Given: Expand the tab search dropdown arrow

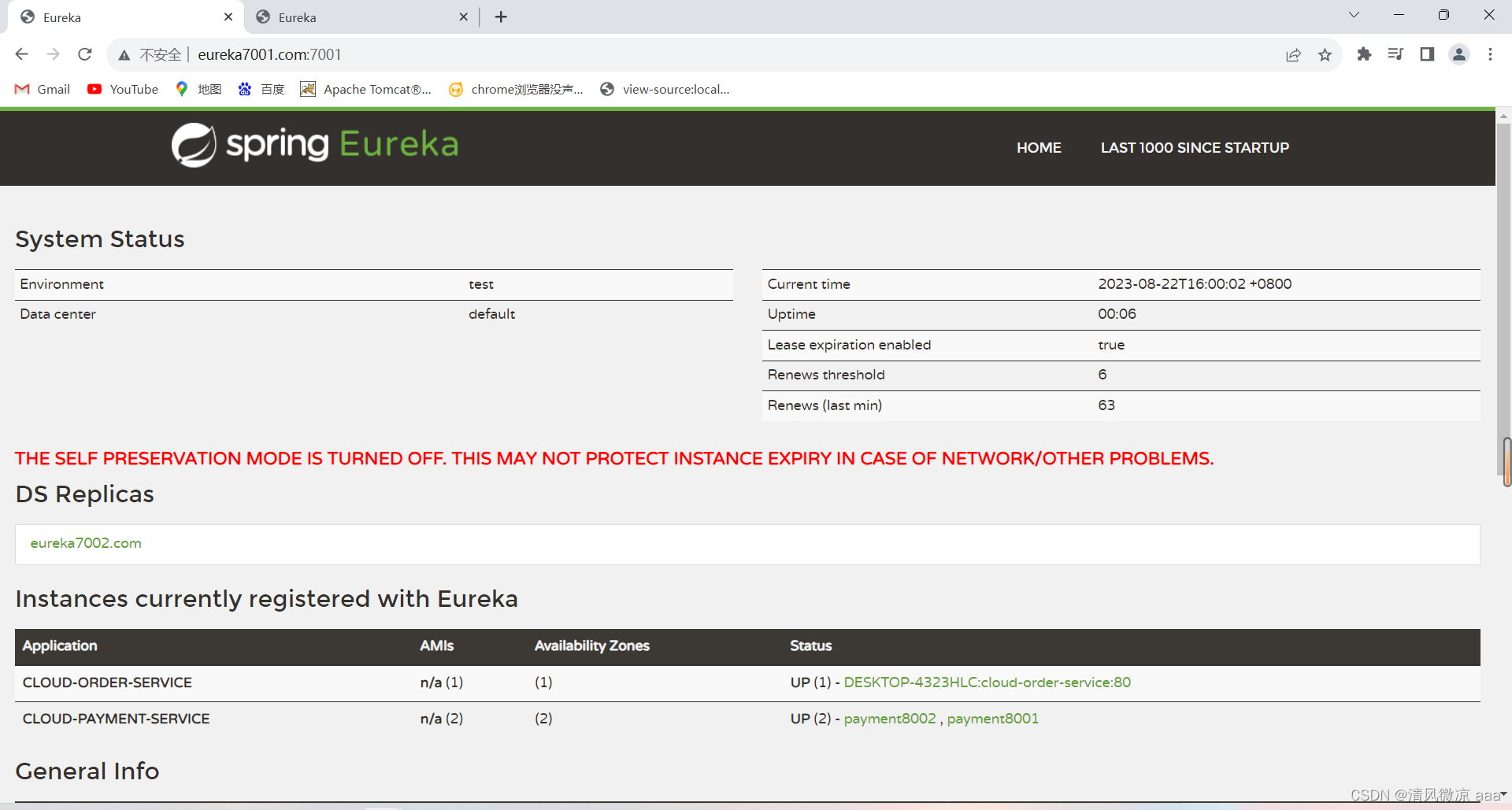Looking at the screenshot, I should [x=1354, y=15].
